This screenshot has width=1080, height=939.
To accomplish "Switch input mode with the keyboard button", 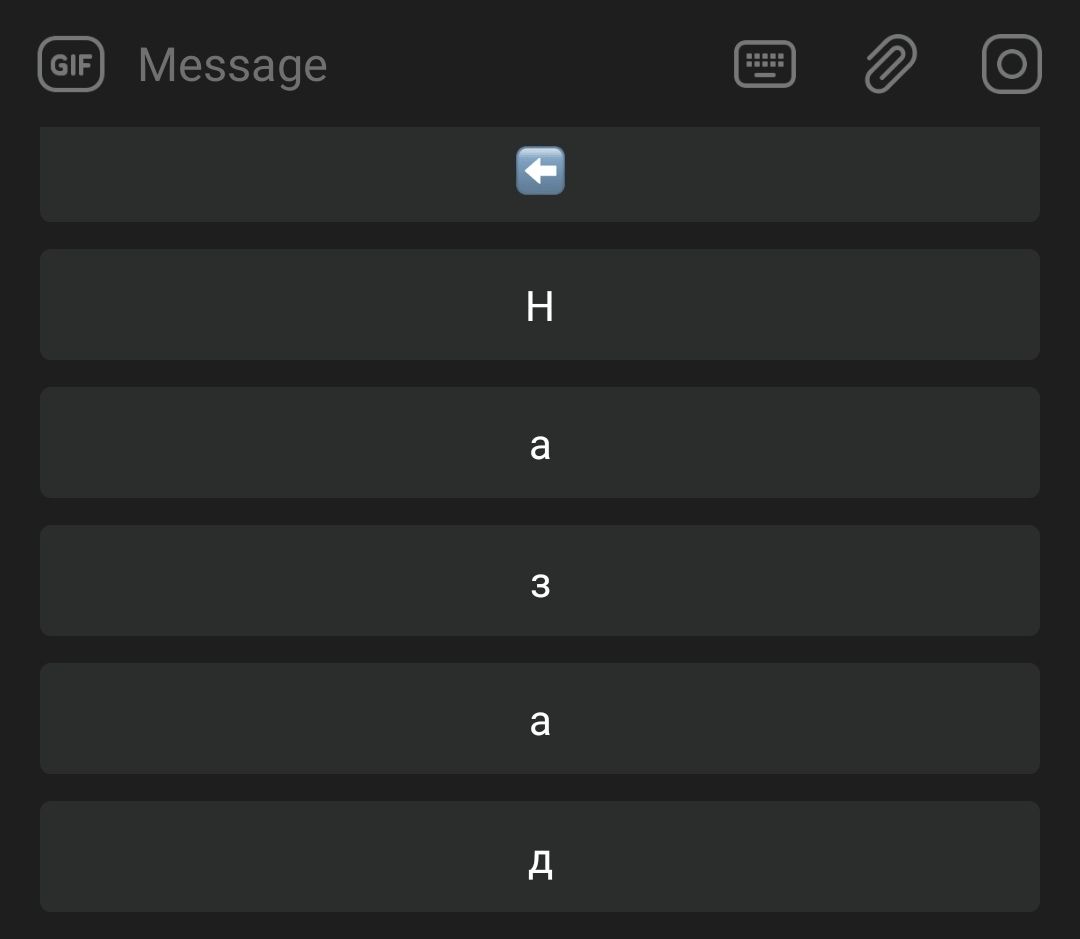I will tap(765, 64).
